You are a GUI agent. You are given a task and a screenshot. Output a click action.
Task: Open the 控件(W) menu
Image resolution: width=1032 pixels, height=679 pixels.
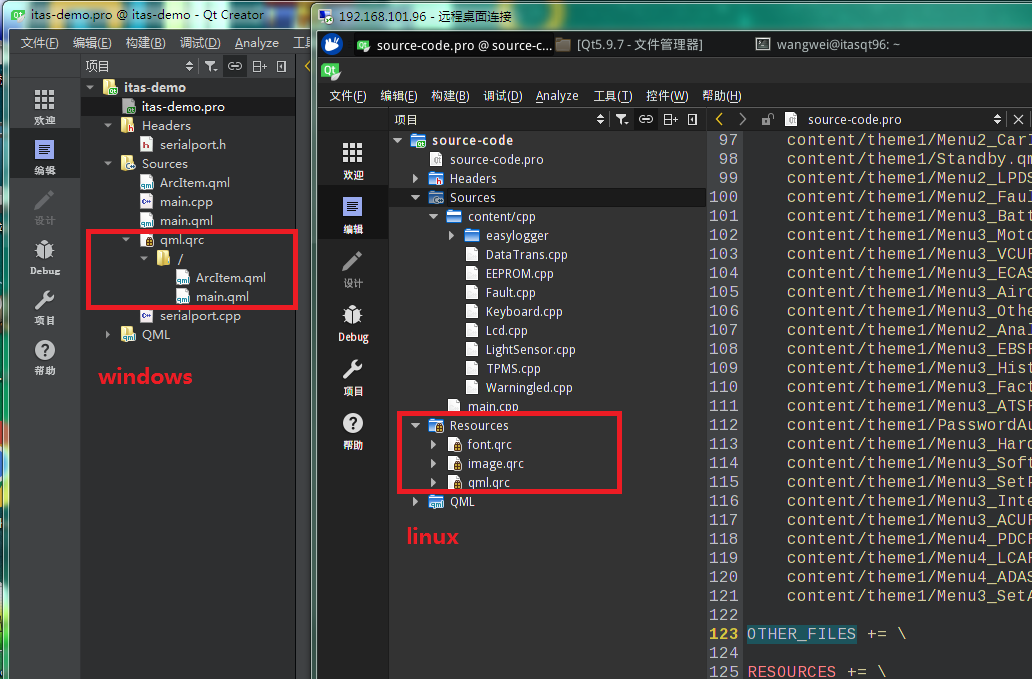pyautogui.click(x=666, y=96)
